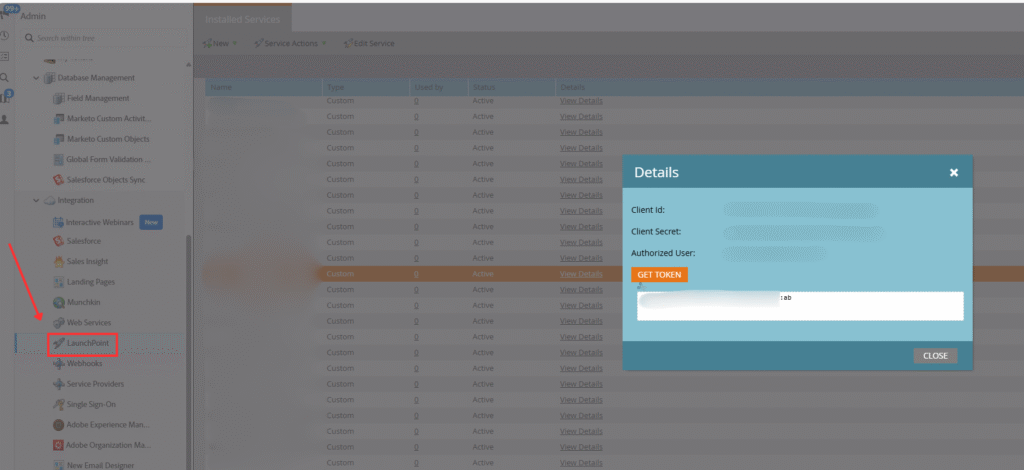Collapse the Database Management node

click(37, 77)
